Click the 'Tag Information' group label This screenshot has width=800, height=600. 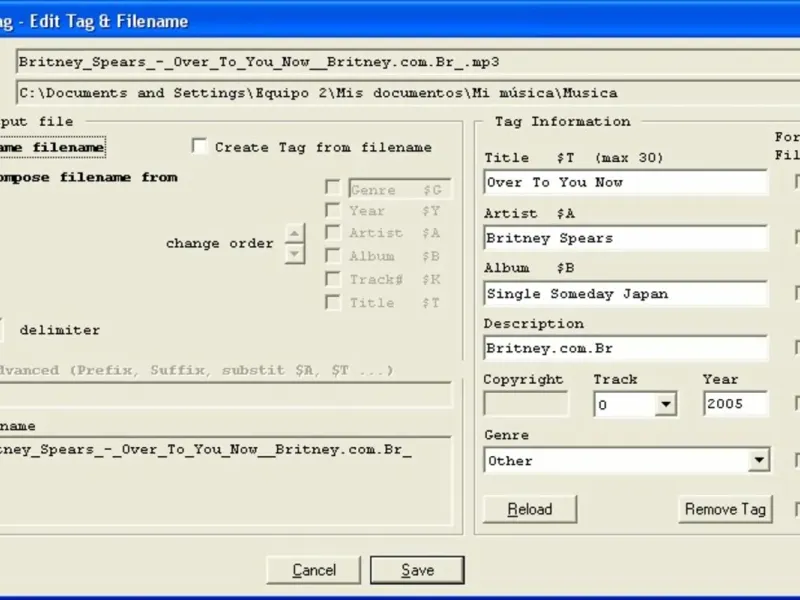(562, 121)
